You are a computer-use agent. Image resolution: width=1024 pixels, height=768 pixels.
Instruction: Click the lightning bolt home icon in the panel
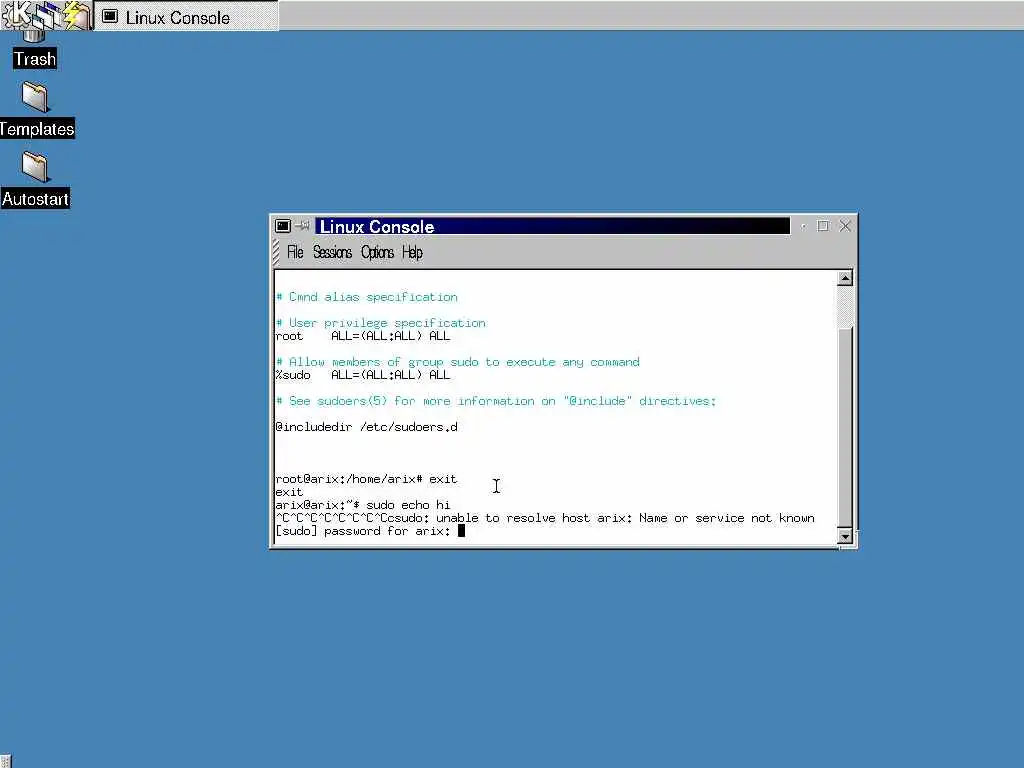[77, 14]
